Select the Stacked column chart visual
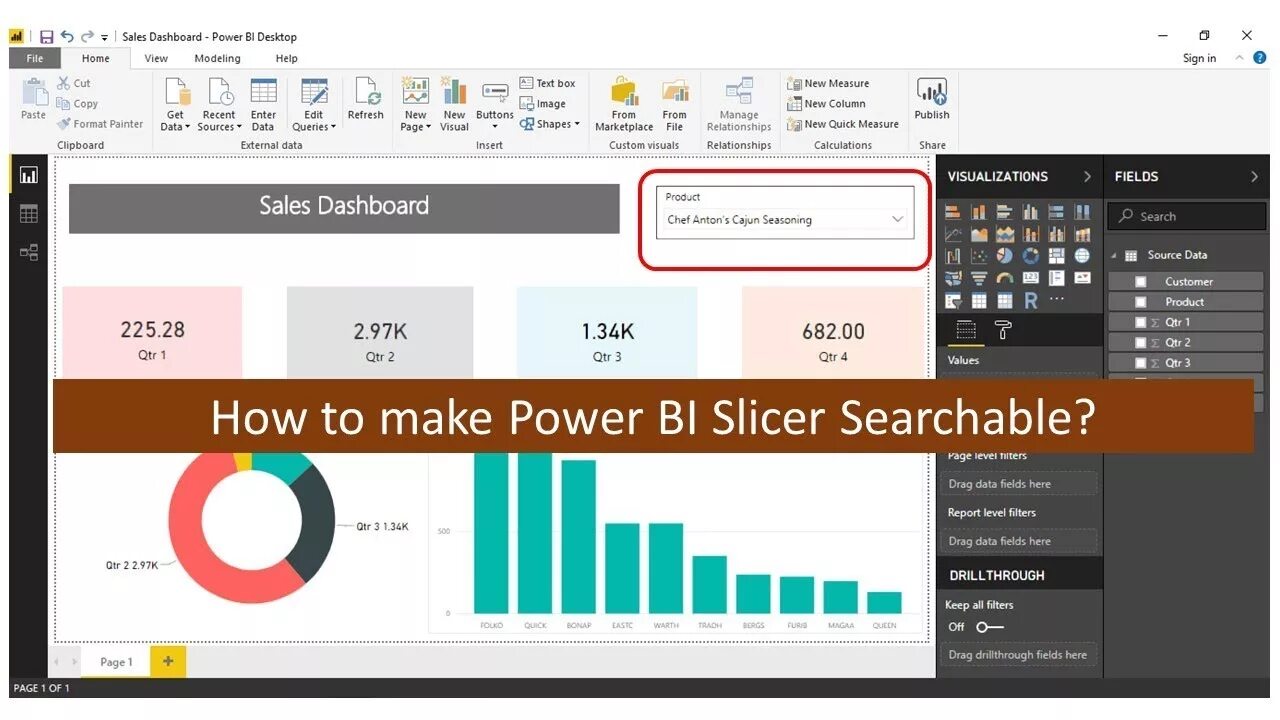This screenshot has width=1280, height=720. tap(978, 212)
